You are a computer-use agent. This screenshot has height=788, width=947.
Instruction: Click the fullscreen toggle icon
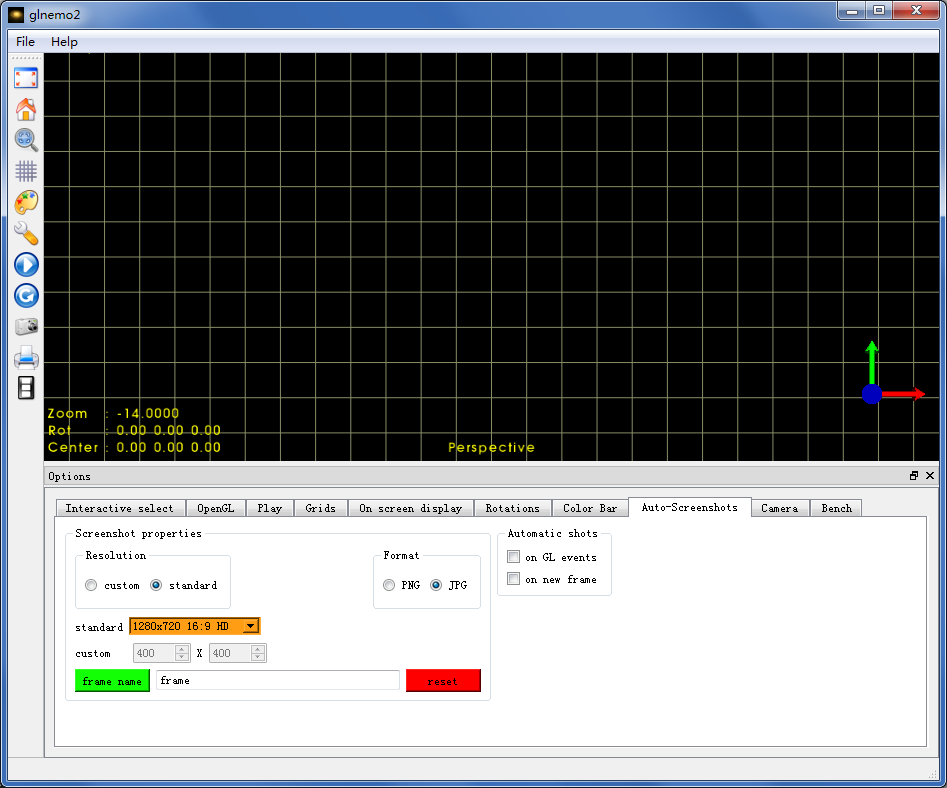coord(26,78)
